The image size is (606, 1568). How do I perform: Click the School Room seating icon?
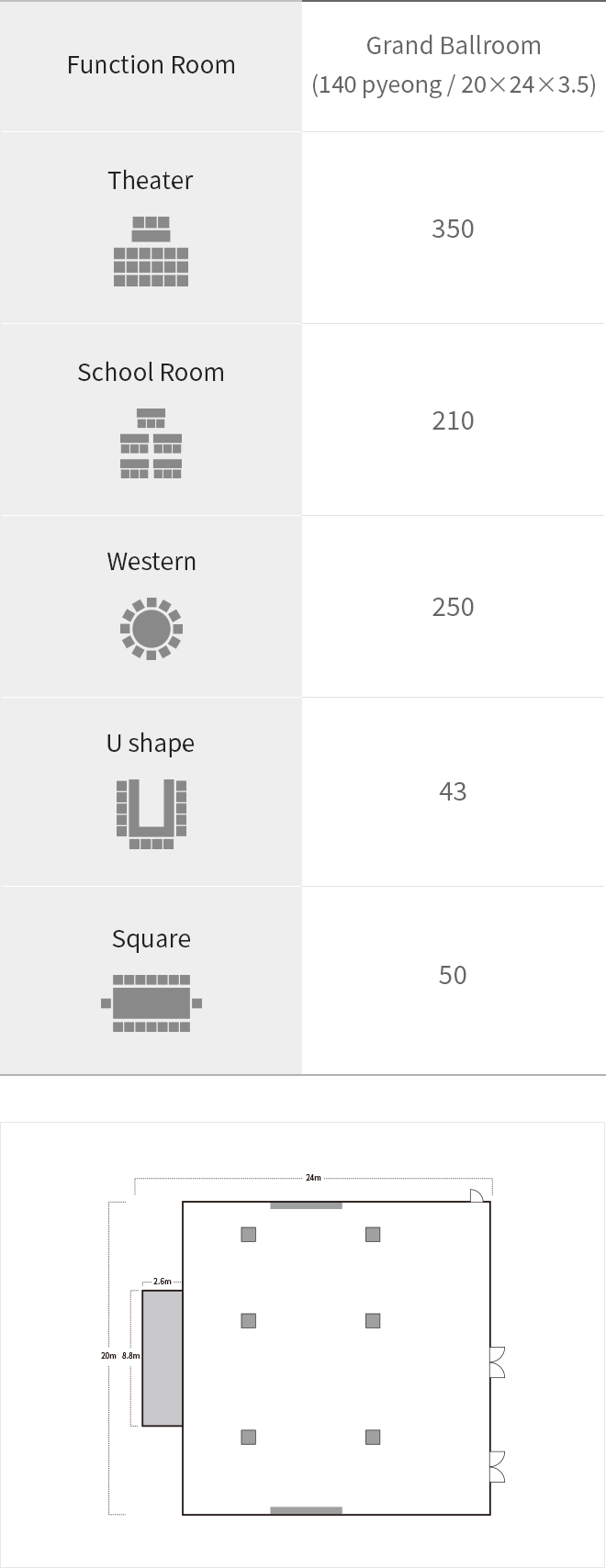click(x=151, y=443)
